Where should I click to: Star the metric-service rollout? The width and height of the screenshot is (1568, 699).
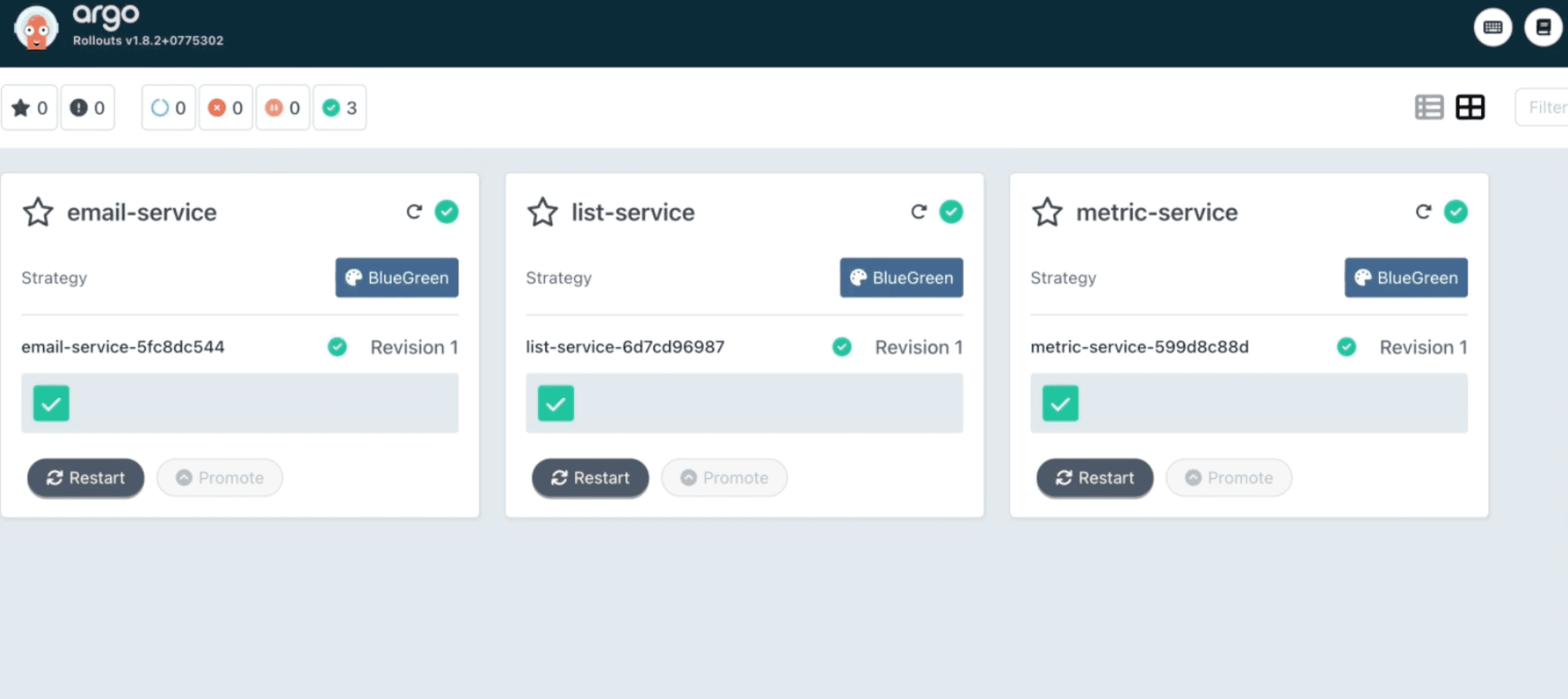coord(1047,212)
